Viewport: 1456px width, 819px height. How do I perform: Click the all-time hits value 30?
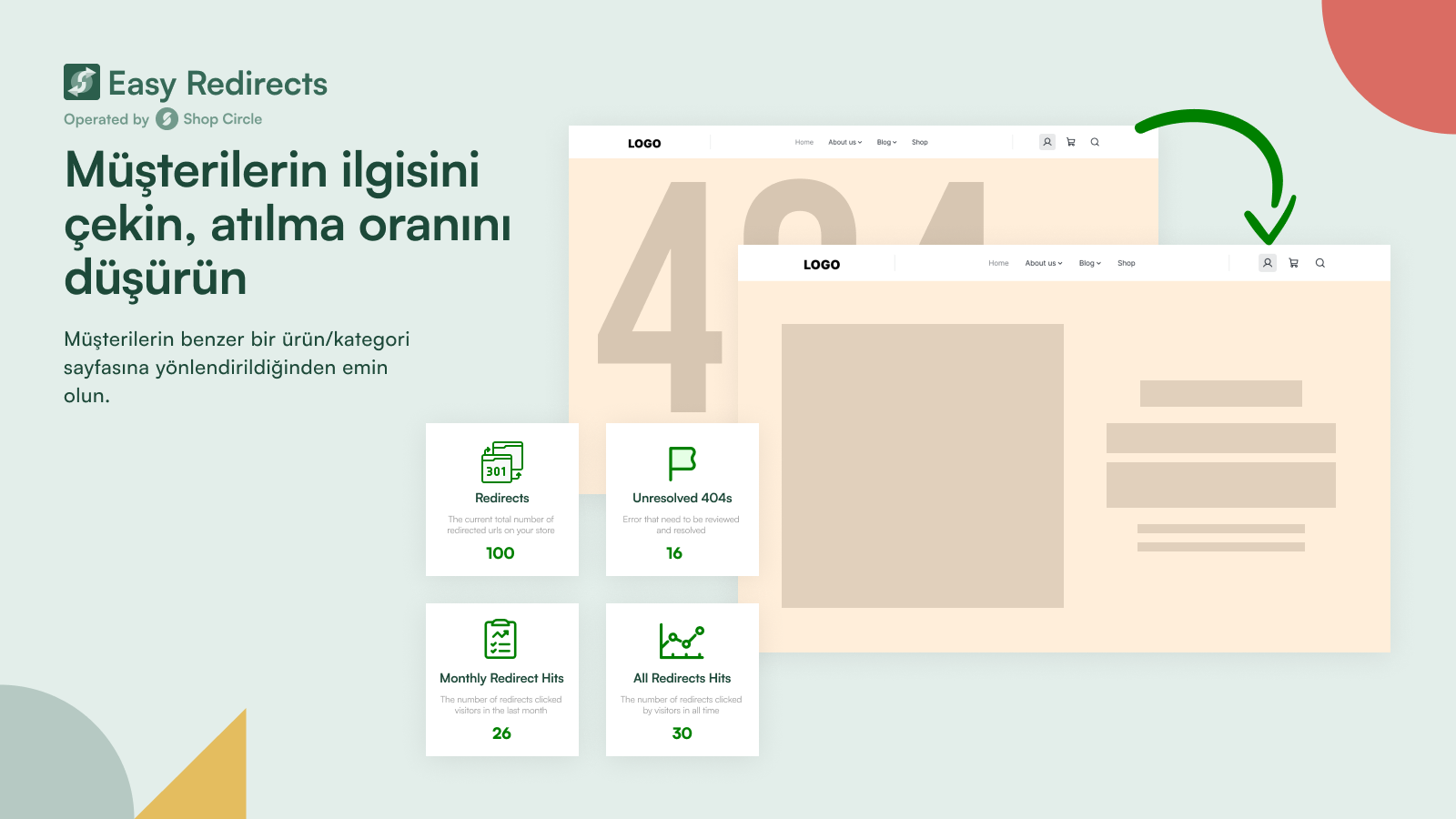tap(682, 733)
